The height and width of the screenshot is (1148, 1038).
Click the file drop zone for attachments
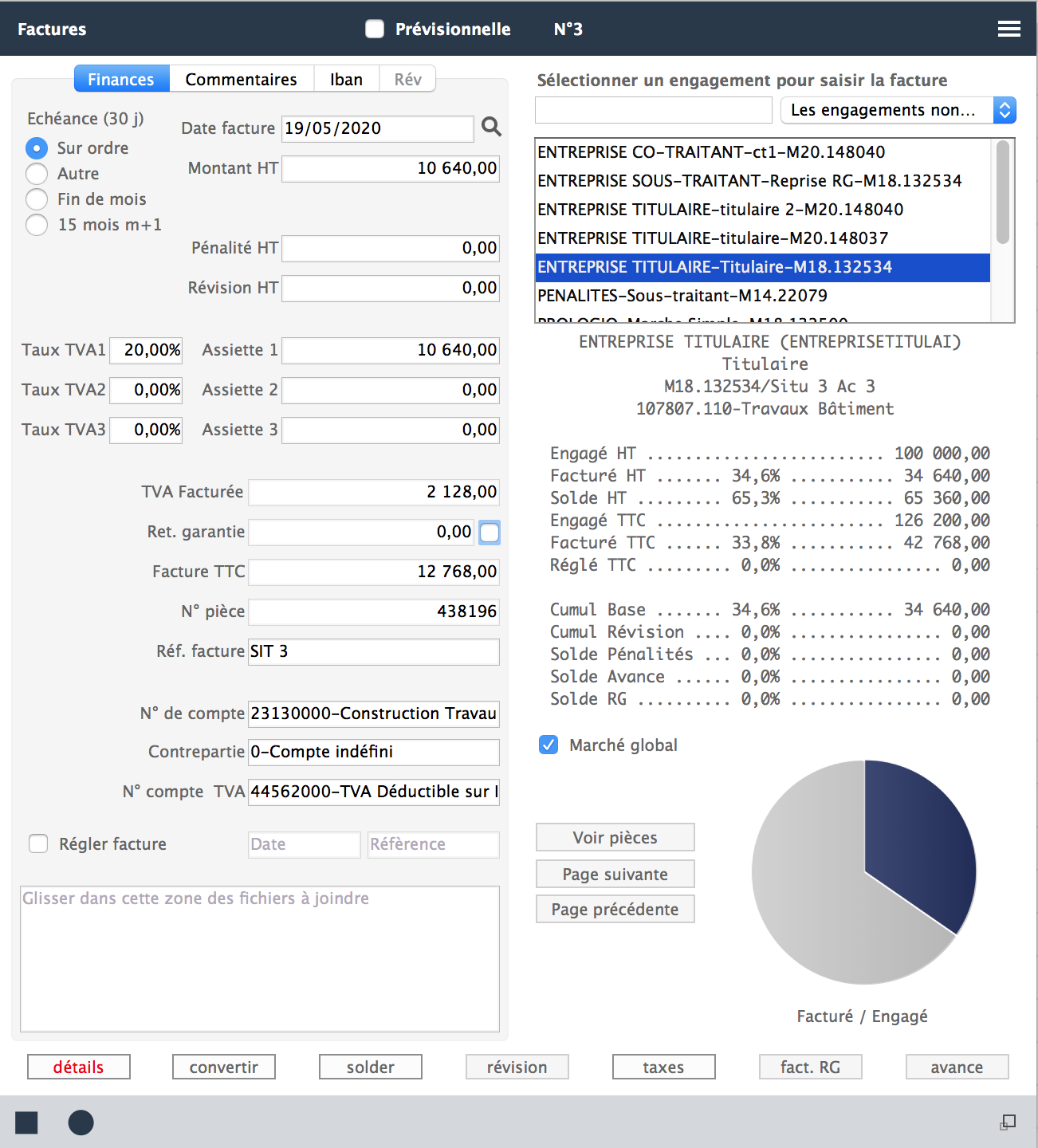pyautogui.click(x=260, y=959)
